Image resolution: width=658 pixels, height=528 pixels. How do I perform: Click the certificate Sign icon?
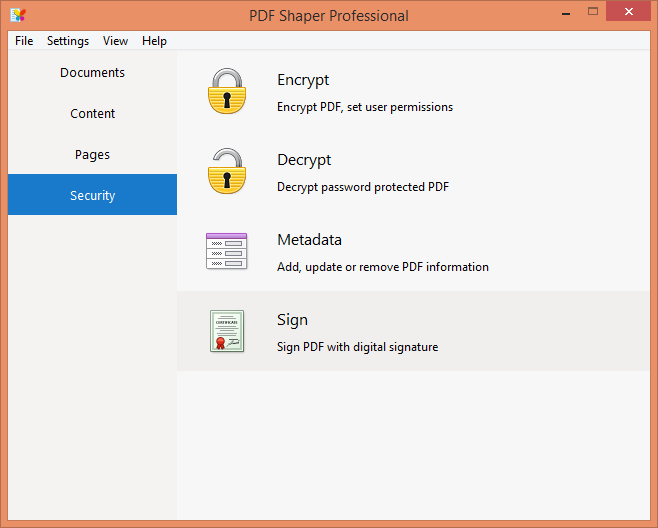click(227, 331)
